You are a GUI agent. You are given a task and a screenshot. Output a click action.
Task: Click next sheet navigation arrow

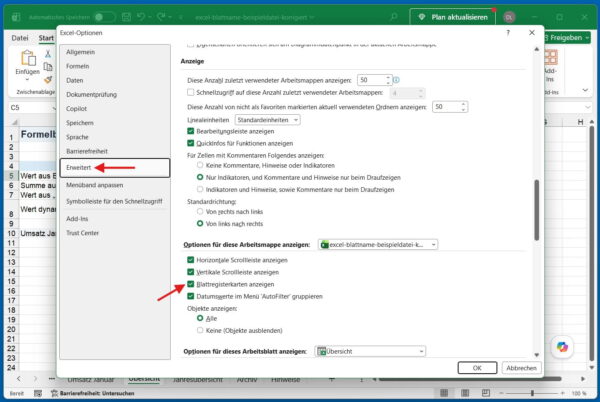click(x=35, y=379)
